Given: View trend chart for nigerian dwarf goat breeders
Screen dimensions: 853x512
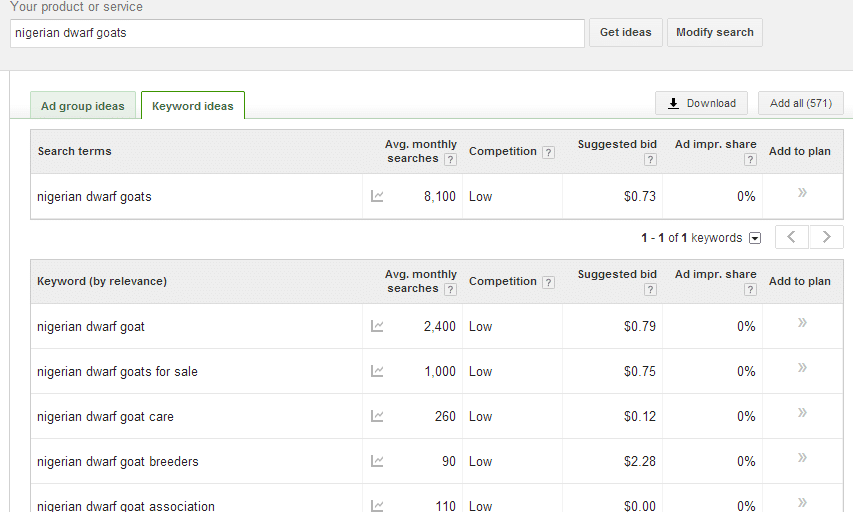Looking at the screenshot, I should 377,461.
